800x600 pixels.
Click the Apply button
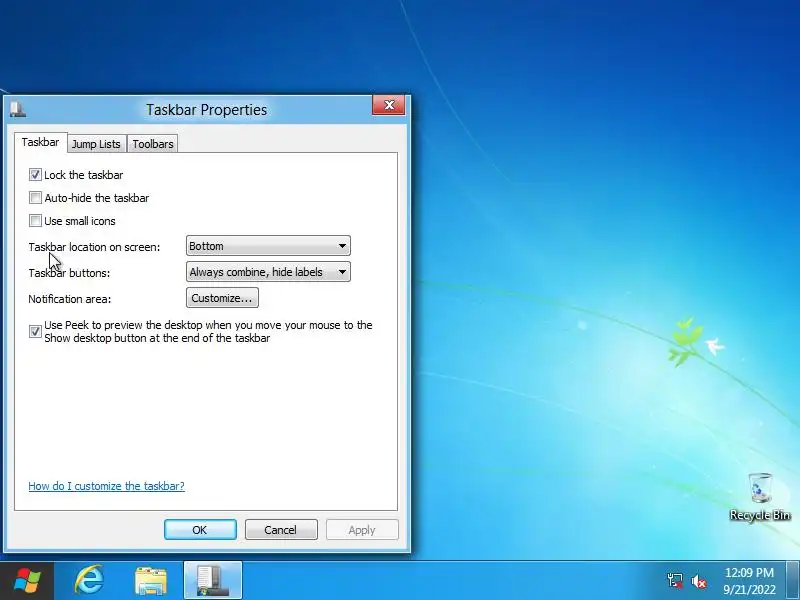(x=362, y=530)
